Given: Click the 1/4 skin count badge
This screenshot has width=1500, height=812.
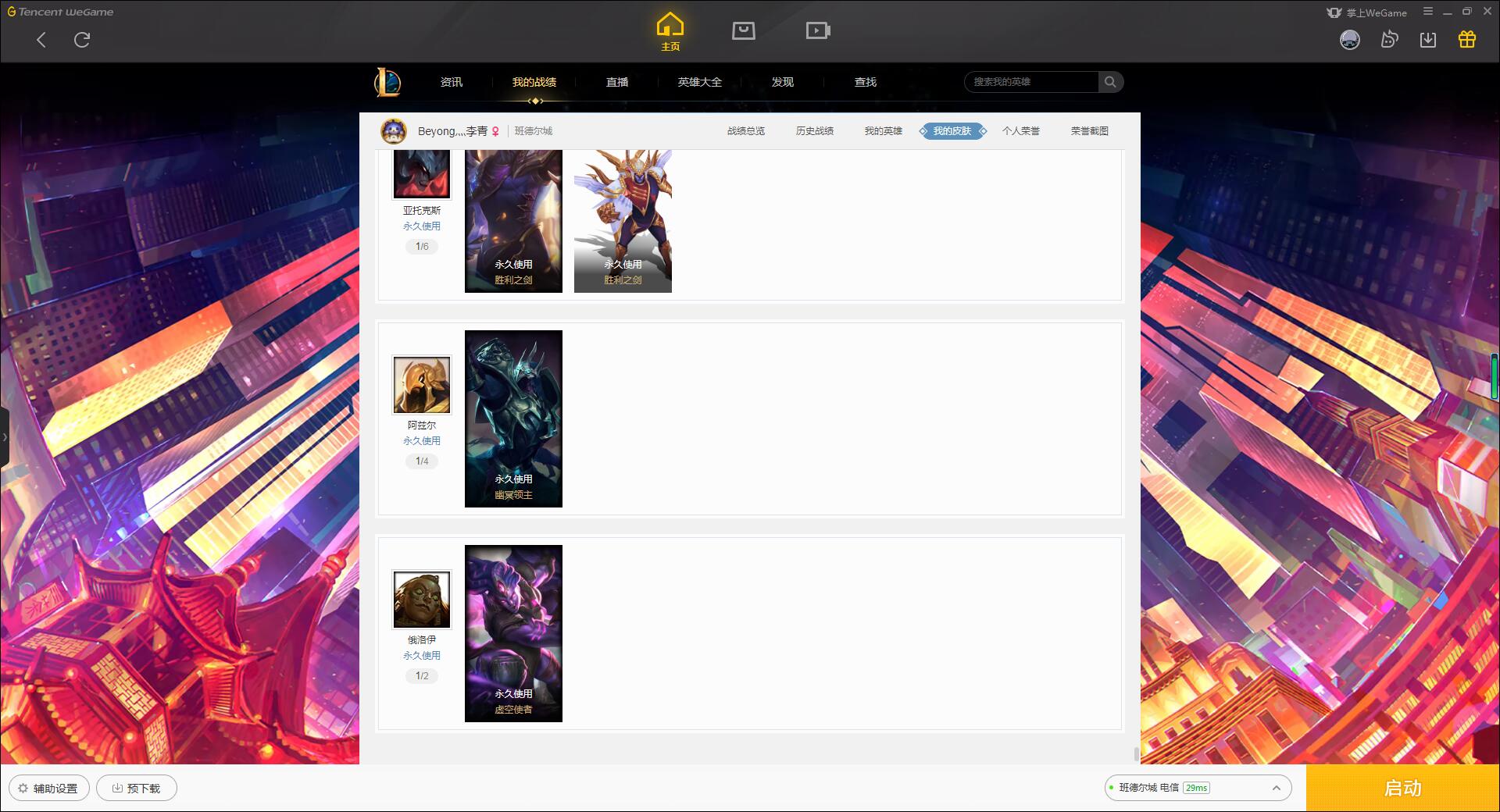Looking at the screenshot, I should click(422, 461).
